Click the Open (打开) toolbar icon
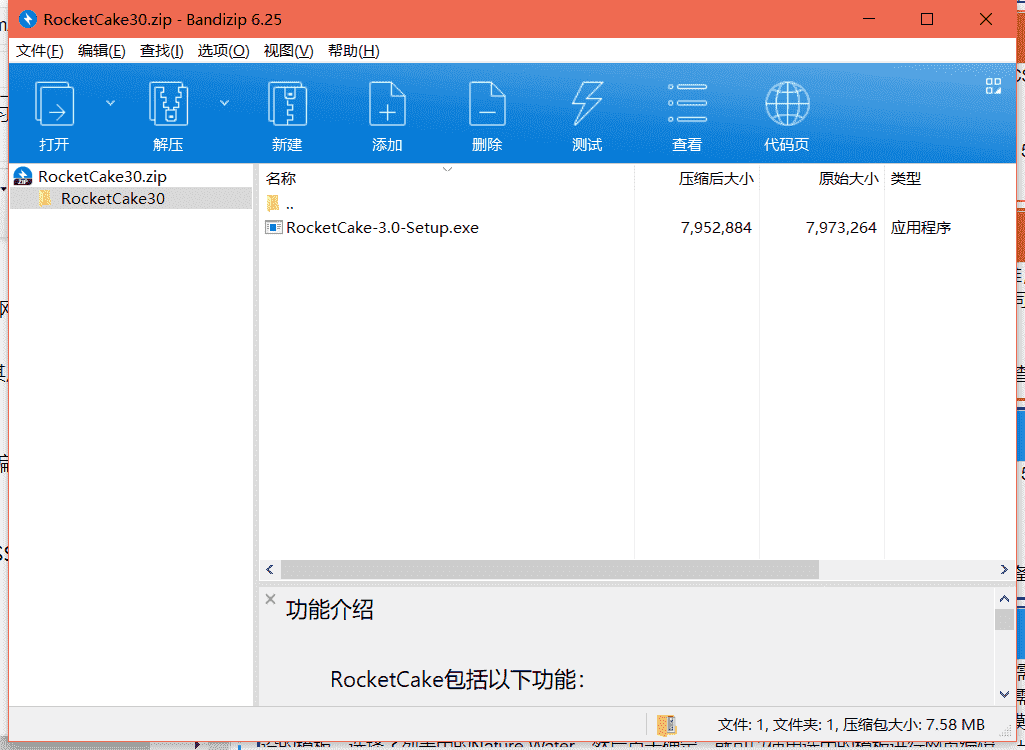This screenshot has height=750, width=1025. [x=54, y=104]
